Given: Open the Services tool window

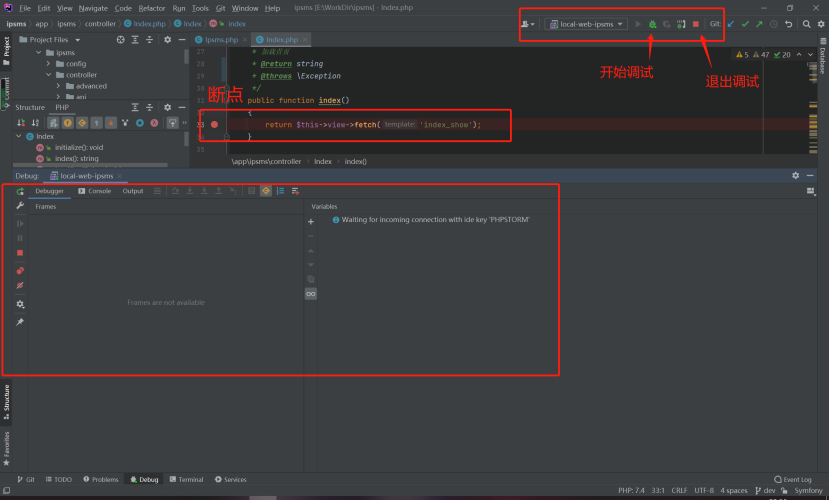Looking at the screenshot, I should (231, 479).
